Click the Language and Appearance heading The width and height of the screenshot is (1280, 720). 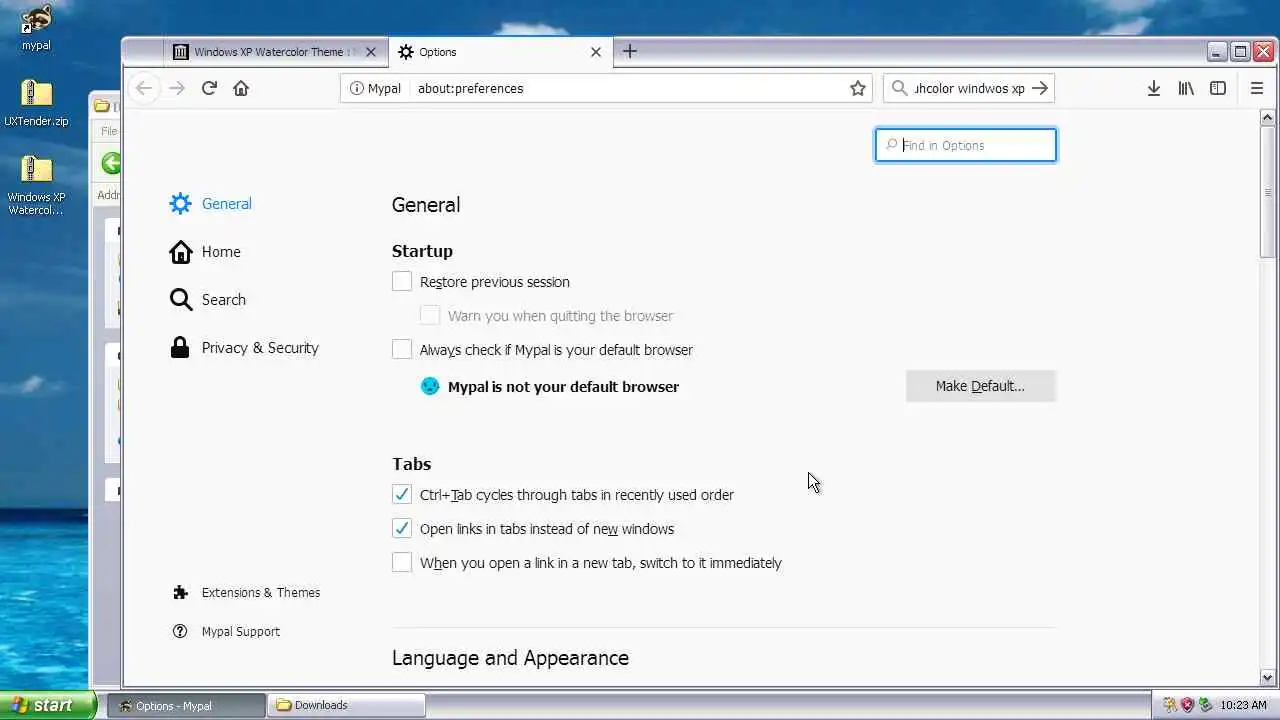click(510, 658)
